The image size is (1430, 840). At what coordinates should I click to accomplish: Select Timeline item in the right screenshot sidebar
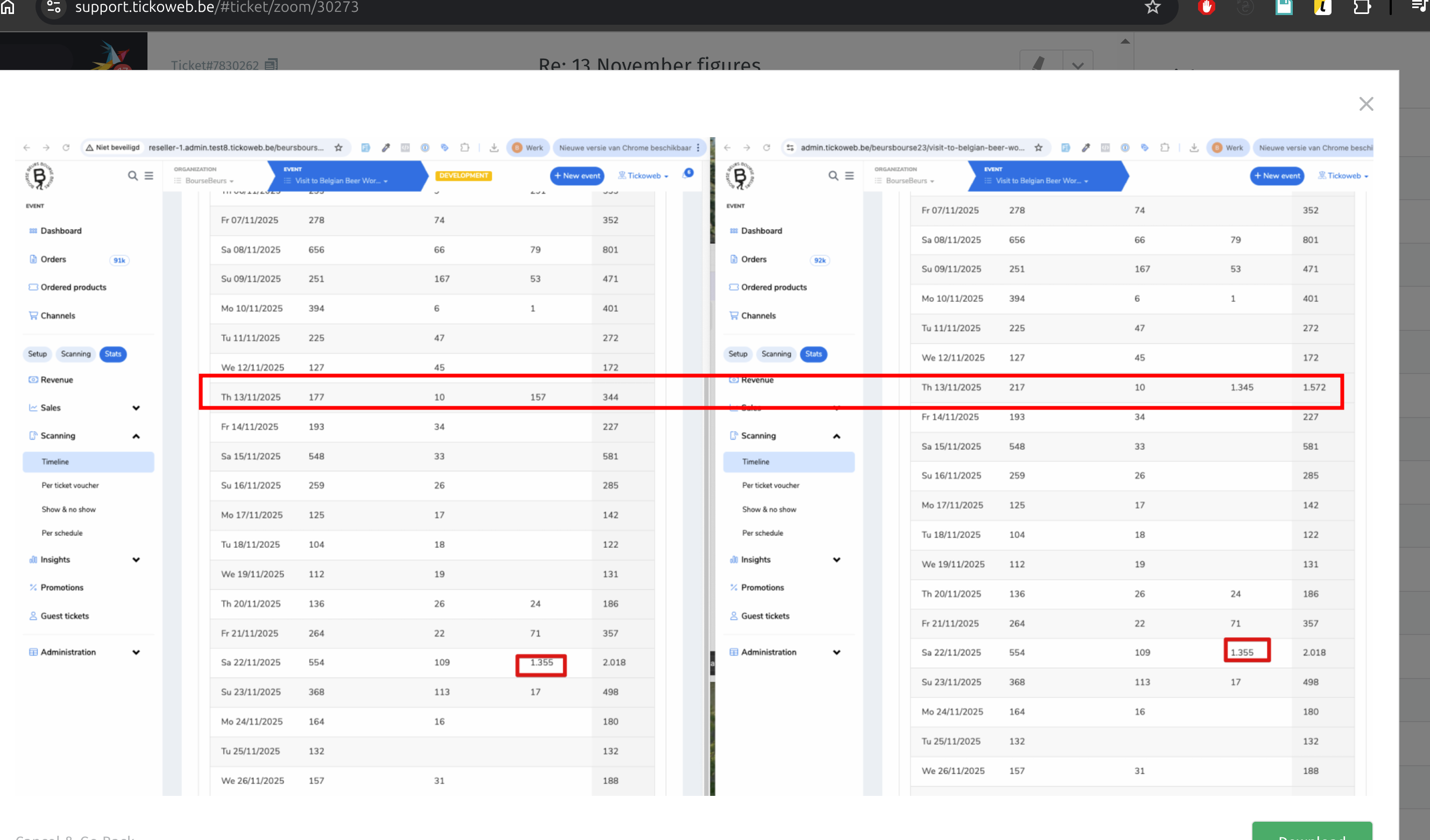tap(755, 462)
